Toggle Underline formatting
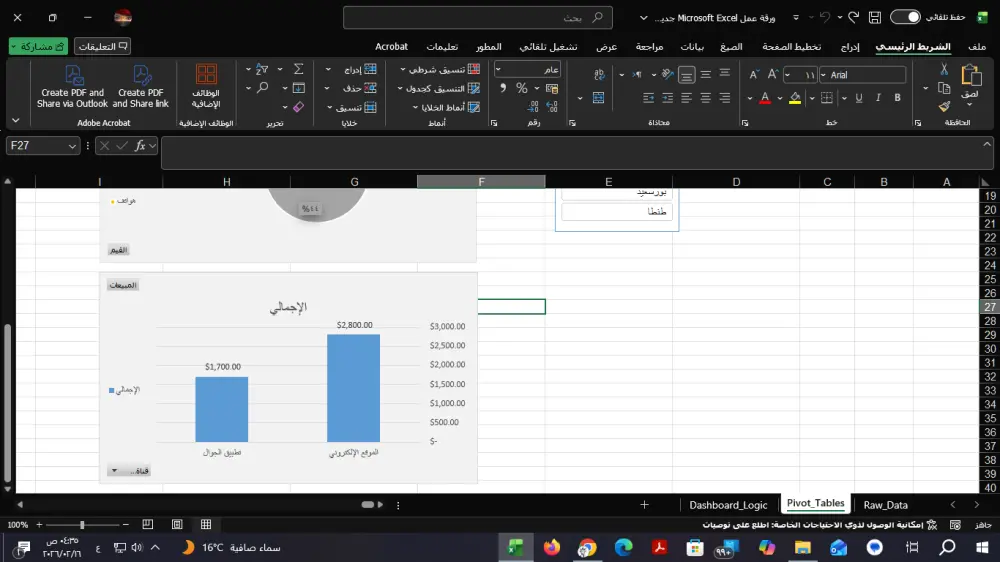This screenshot has width=1000, height=562. 859,98
